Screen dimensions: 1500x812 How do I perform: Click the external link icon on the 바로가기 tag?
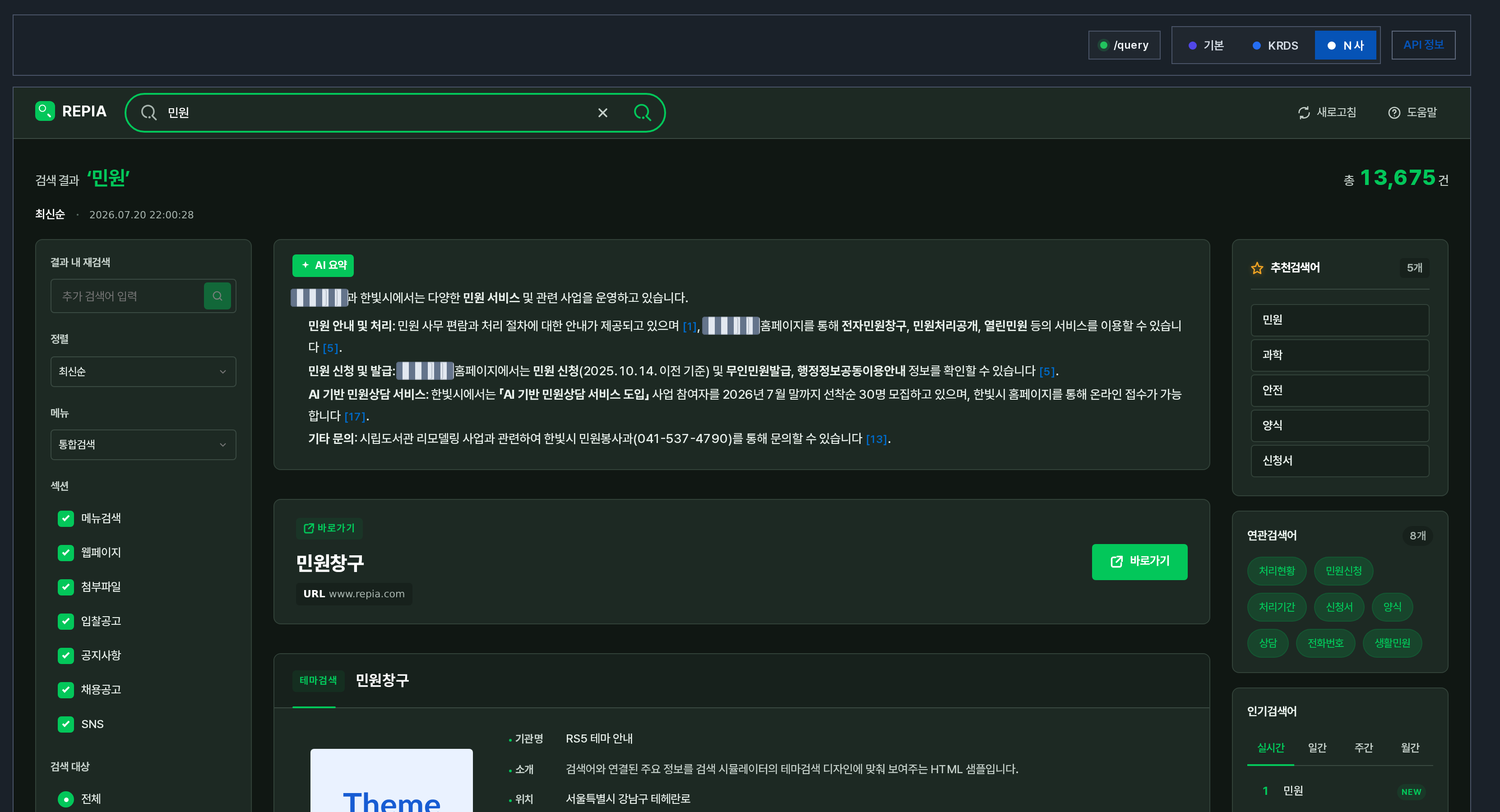309,529
